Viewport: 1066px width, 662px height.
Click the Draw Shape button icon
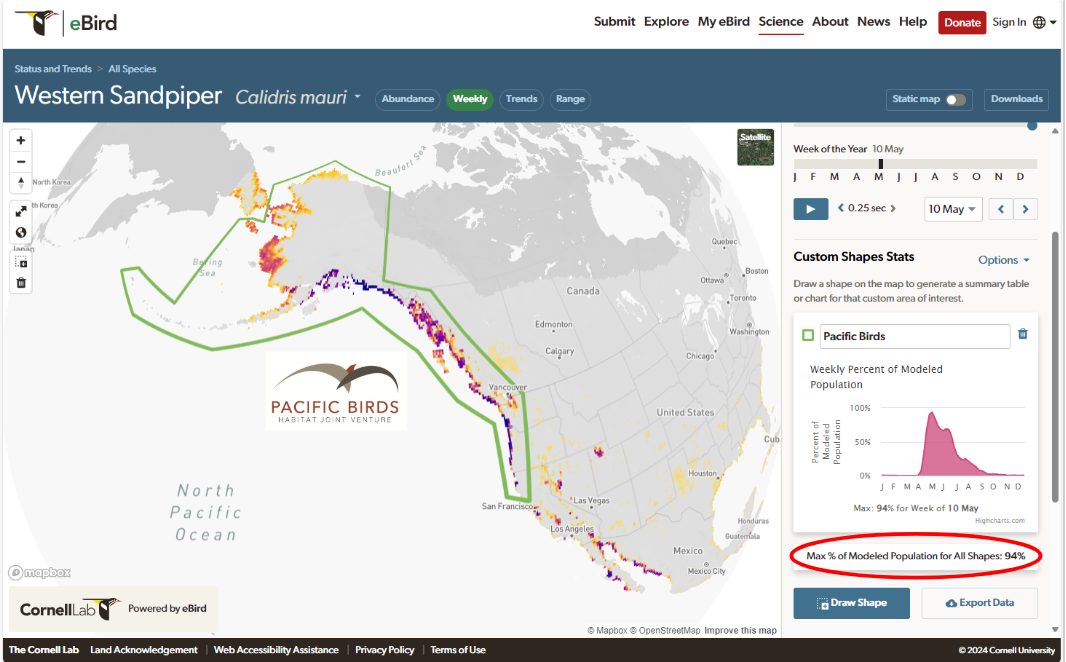(x=822, y=604)
